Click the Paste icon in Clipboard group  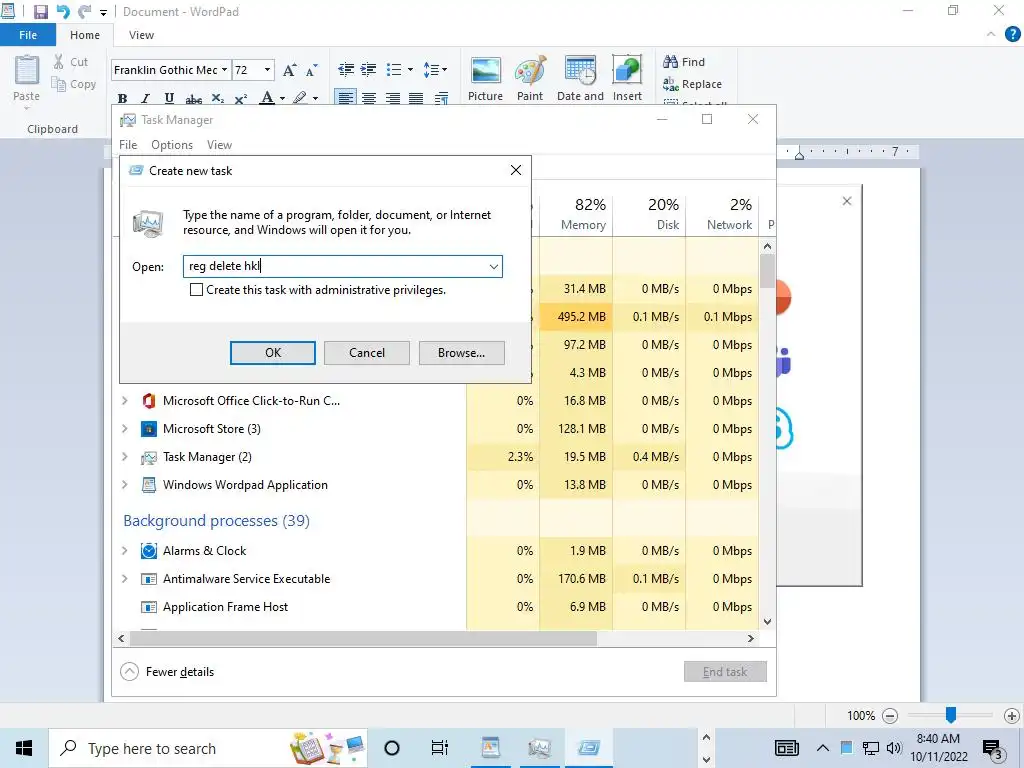pos(27,70)
